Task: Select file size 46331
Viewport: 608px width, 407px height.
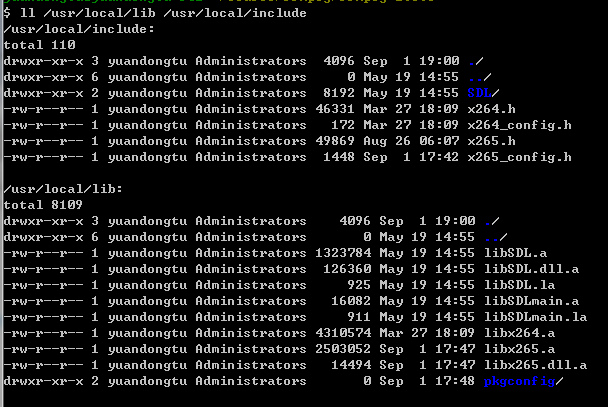Action: [335, 109]
